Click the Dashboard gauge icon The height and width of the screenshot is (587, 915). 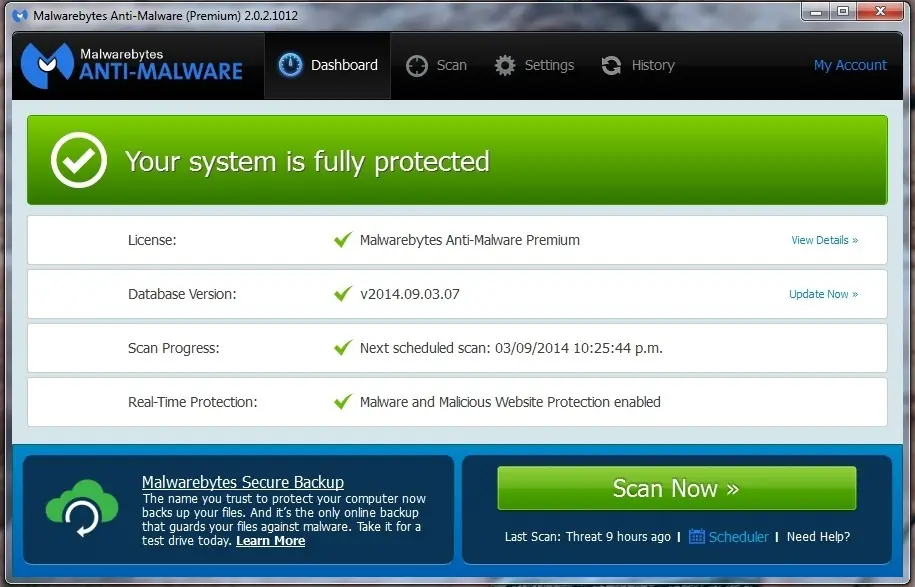pos(290,65)
